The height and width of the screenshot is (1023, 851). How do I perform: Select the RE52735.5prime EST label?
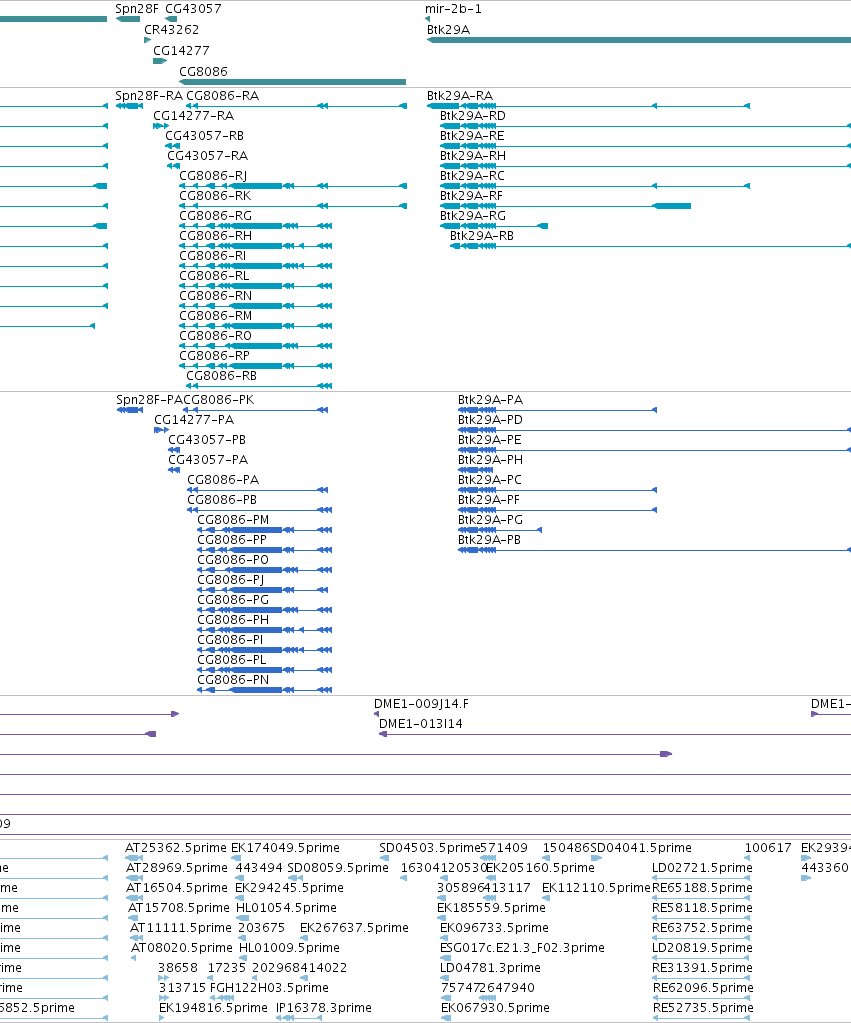(x=703, y=1009)
